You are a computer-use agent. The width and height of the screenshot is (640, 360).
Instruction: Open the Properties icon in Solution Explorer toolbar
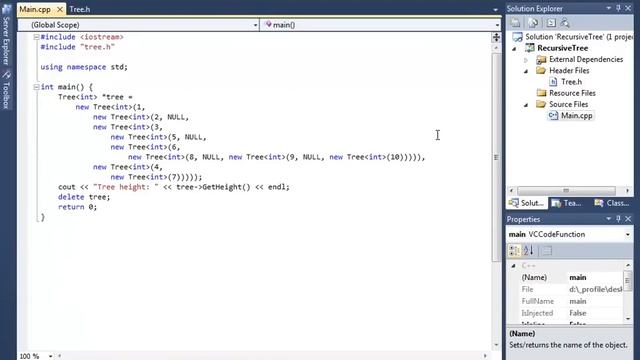pyautogui.click(x=515, y=23)
